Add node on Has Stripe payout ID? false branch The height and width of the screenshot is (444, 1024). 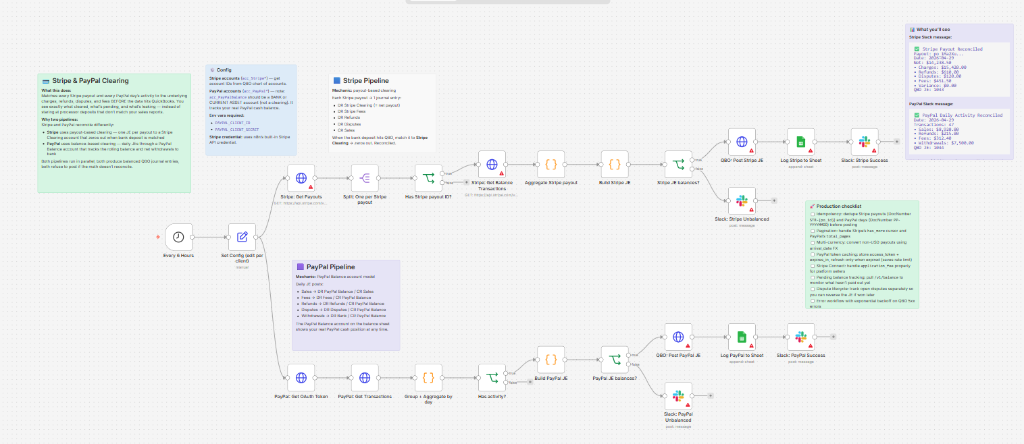[x=467, y=182]
